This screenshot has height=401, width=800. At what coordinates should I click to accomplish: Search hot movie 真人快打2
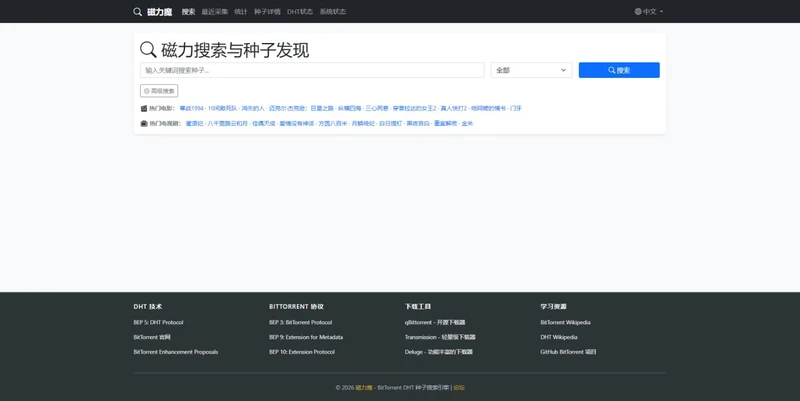coord(454,108)
